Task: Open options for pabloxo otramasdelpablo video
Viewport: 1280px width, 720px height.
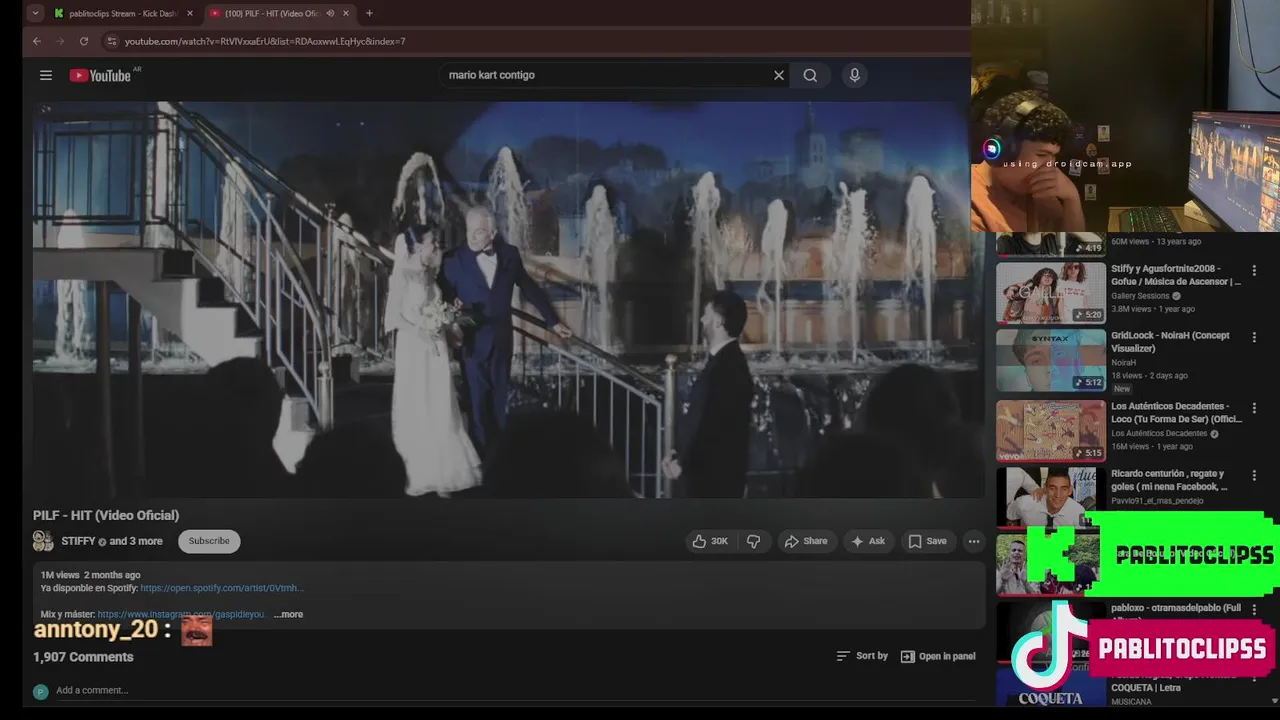Action: click(1254, 609)
